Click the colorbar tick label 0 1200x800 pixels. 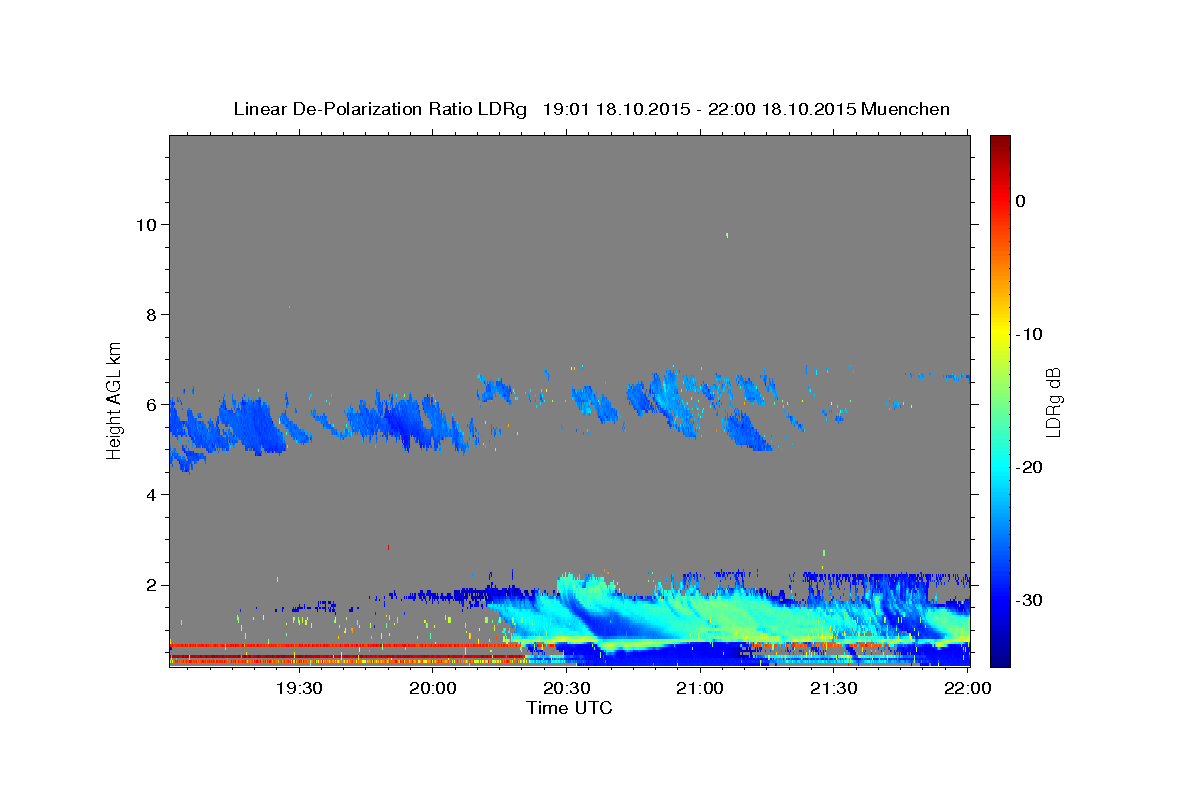coord(1020,201)
